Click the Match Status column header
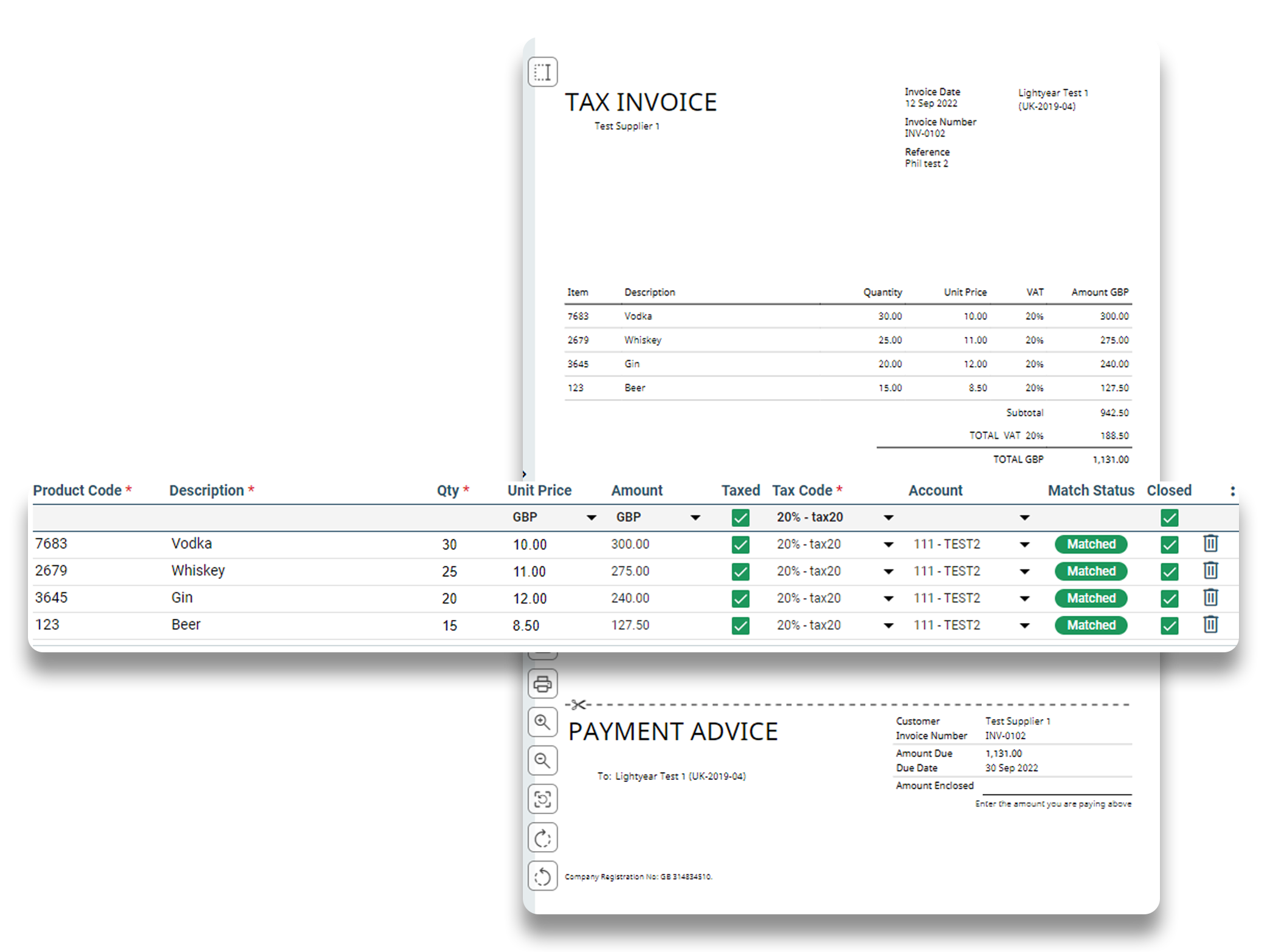This screenshot has height=952, width=1270. point(1091,491)
